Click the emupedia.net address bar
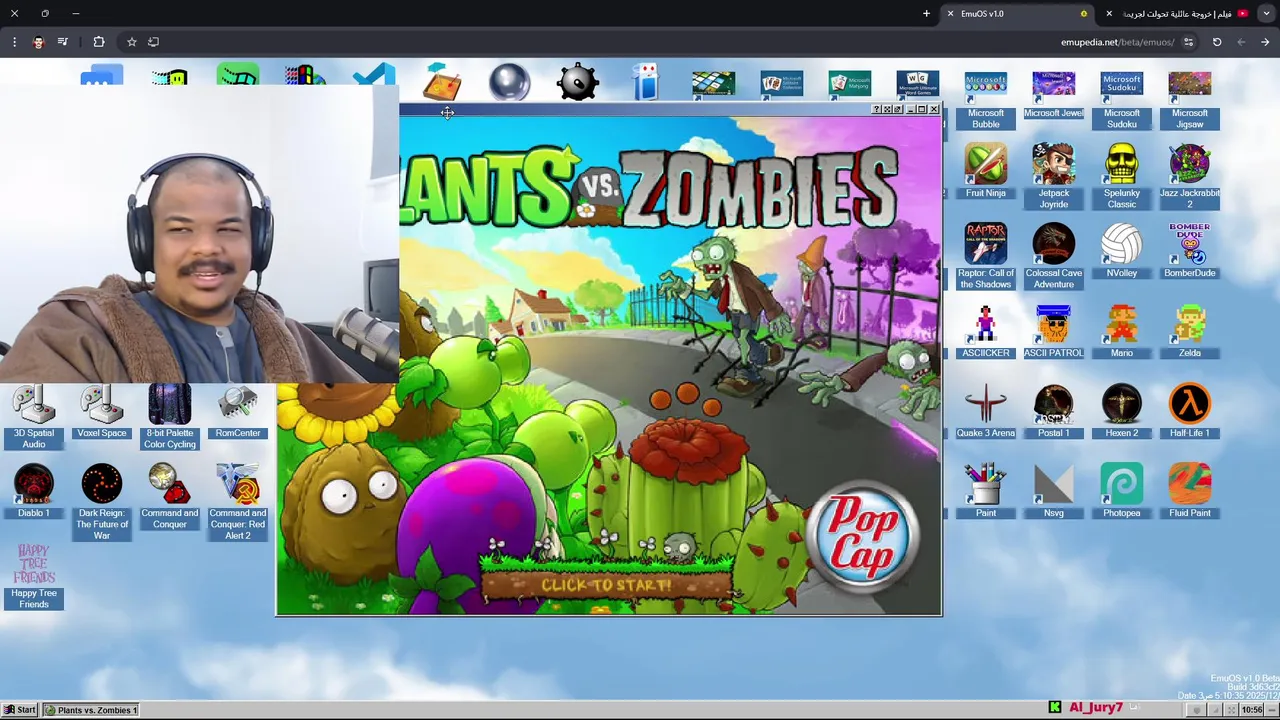Viewport: 1280px width, 720px height. click(x=1118, y=42)
